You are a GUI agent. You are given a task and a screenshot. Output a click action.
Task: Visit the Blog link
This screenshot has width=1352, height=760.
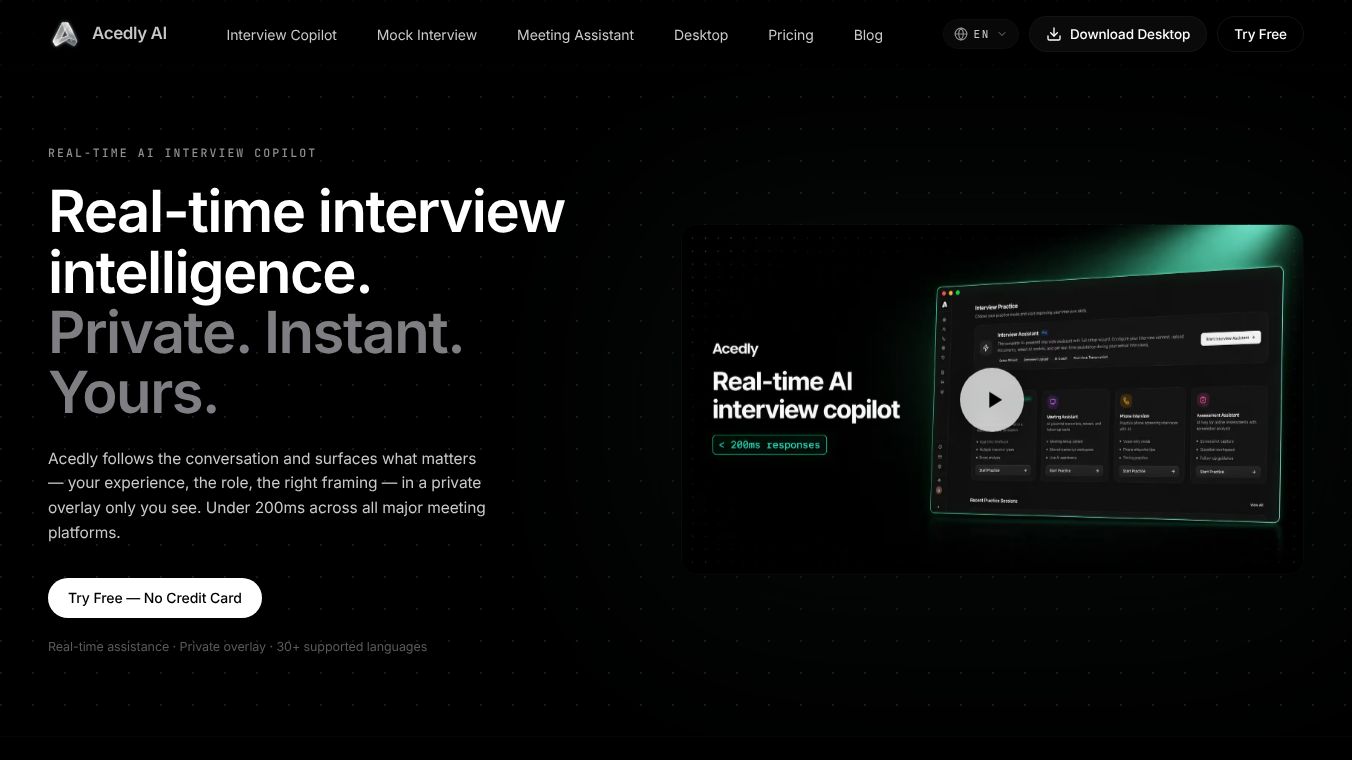(868, 35)
